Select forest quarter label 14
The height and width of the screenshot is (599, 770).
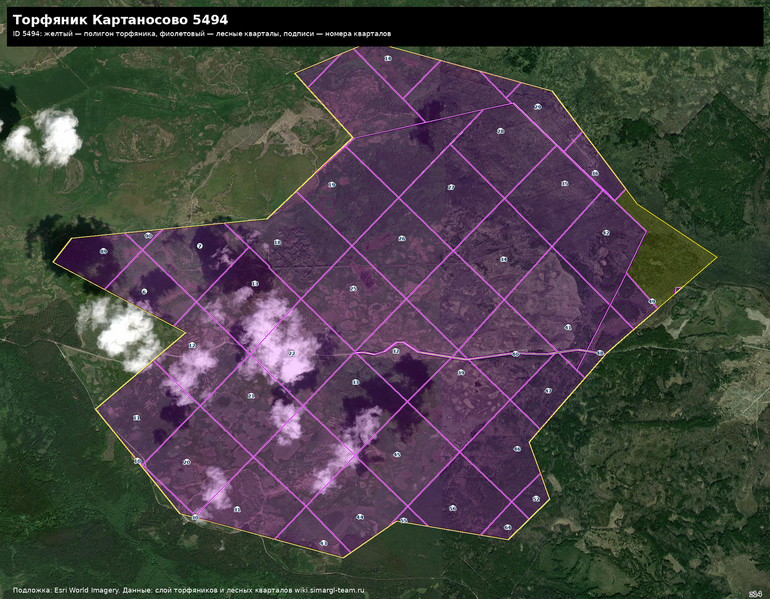387,58
